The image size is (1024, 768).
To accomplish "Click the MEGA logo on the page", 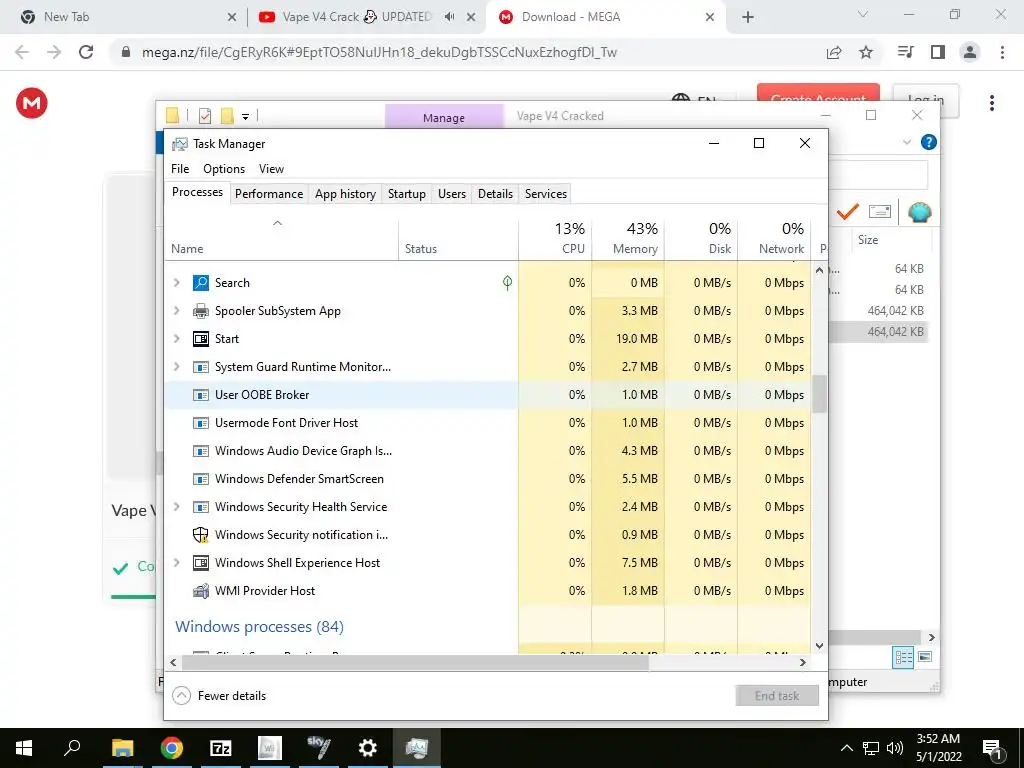I will (31, 103).
